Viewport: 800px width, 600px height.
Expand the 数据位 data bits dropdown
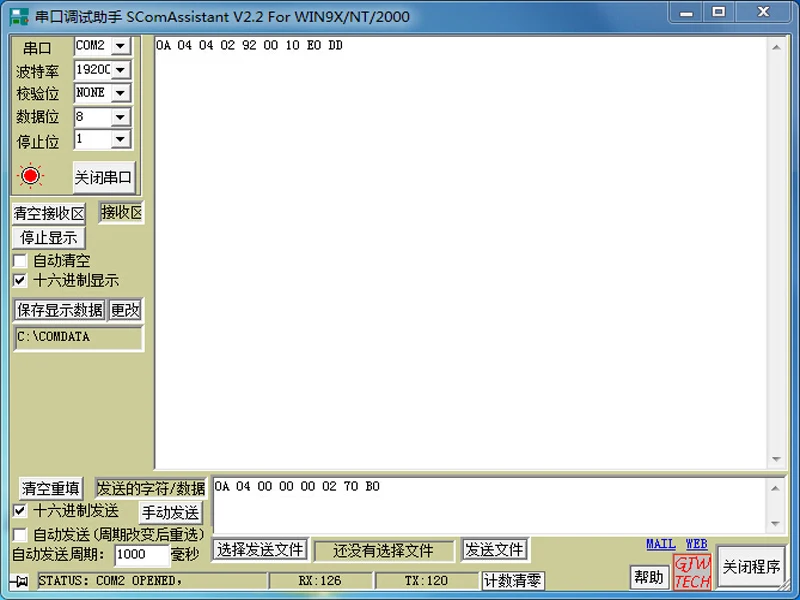point(120,117)
